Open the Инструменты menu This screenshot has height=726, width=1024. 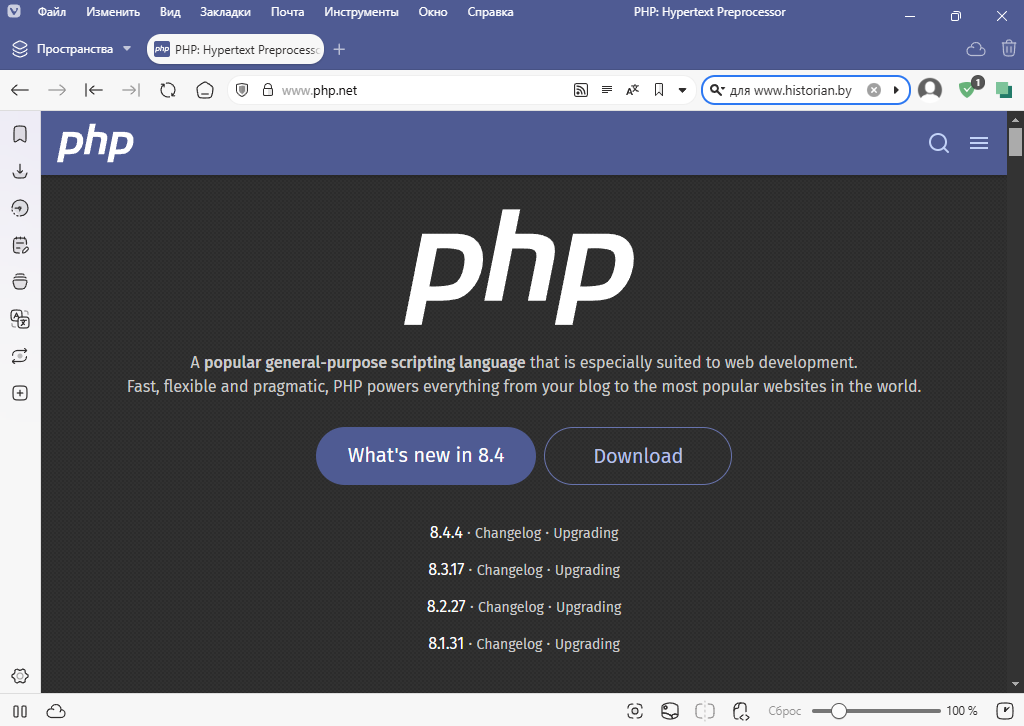click(x=361, y=12)
